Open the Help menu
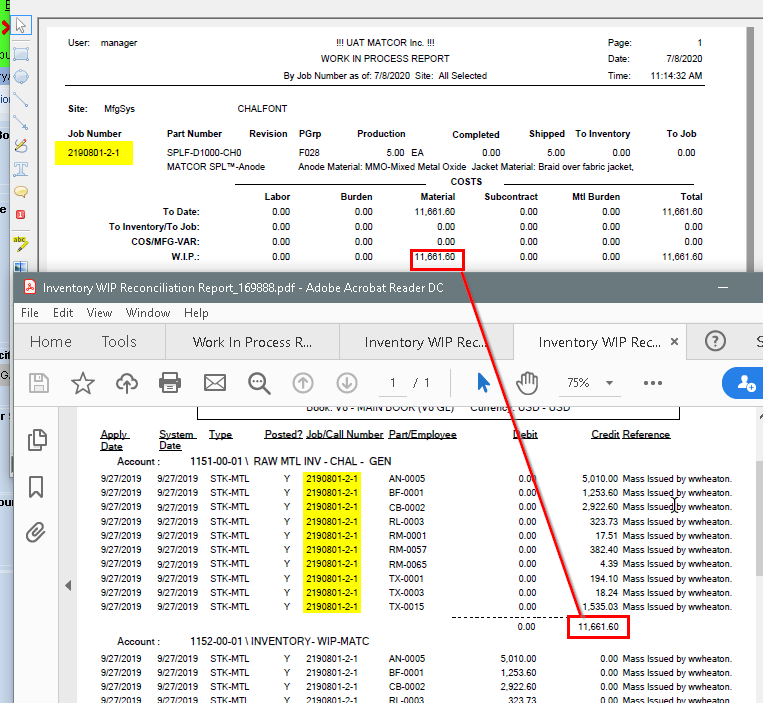Viewport: 763px width, 703px height. click(196, 313)
